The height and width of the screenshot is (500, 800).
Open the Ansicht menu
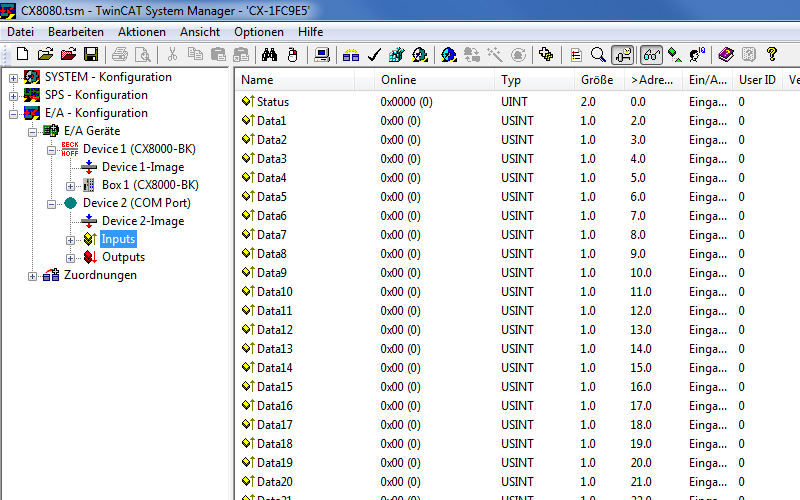(x=199, y=32)
